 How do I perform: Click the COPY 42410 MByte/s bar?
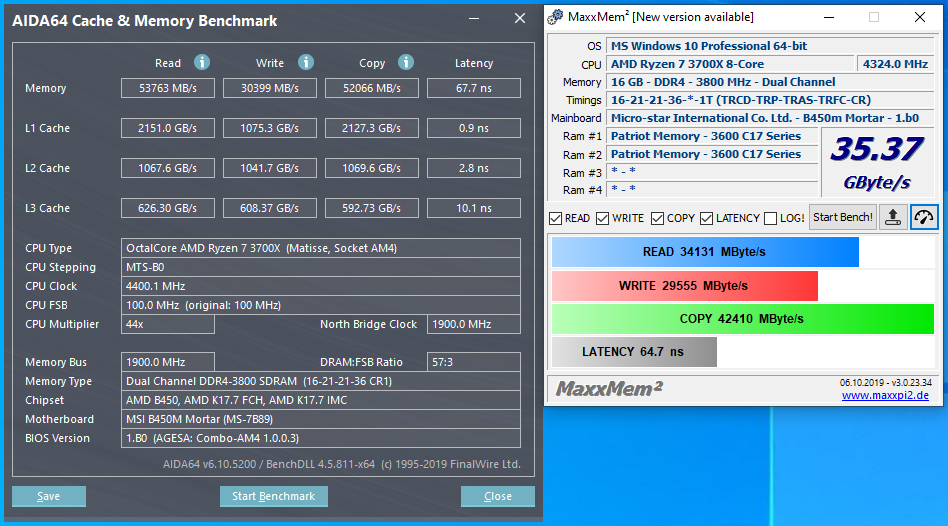click(742, 319)
